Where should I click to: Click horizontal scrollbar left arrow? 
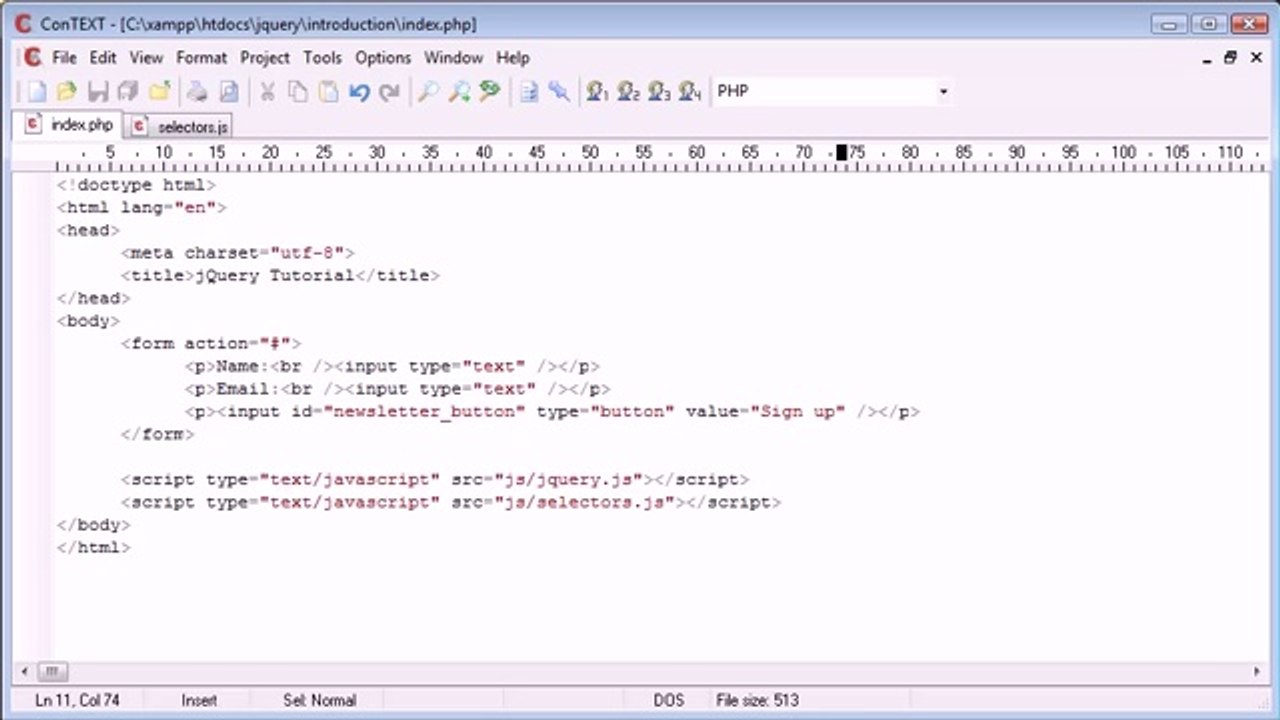(24, 672)
